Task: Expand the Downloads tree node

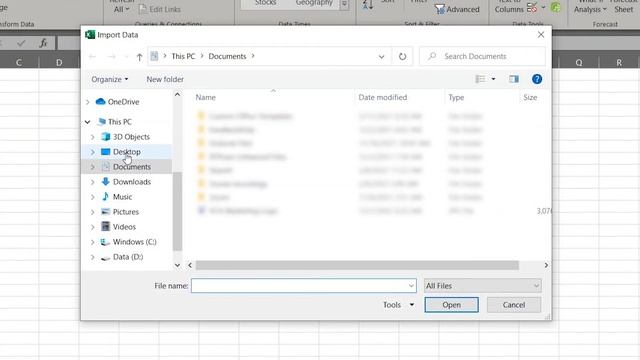Action: pos(93,182)
